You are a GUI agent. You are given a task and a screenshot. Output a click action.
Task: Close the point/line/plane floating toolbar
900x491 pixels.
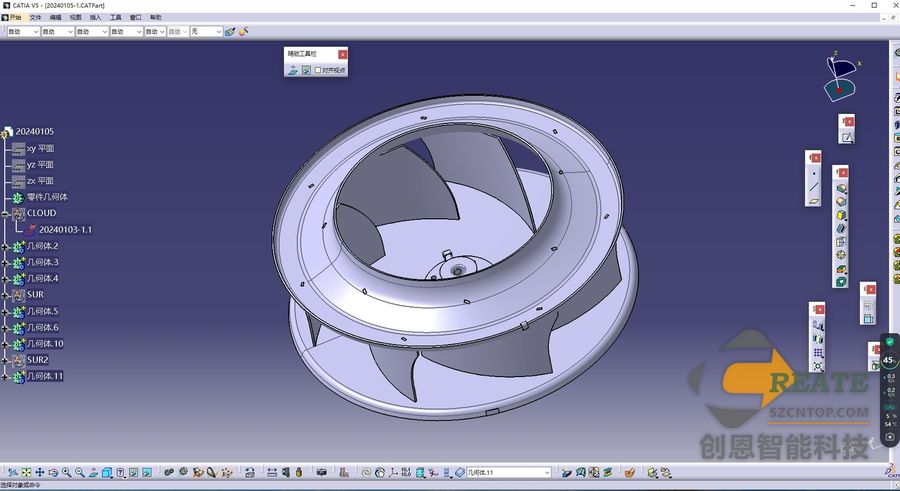816,158
